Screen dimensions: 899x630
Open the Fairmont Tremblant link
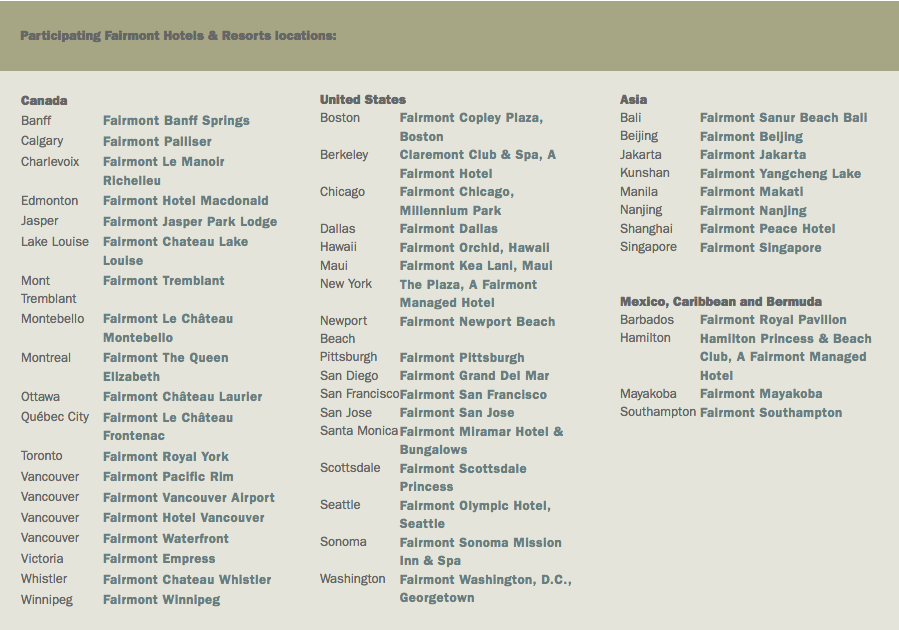coord(163,281)
